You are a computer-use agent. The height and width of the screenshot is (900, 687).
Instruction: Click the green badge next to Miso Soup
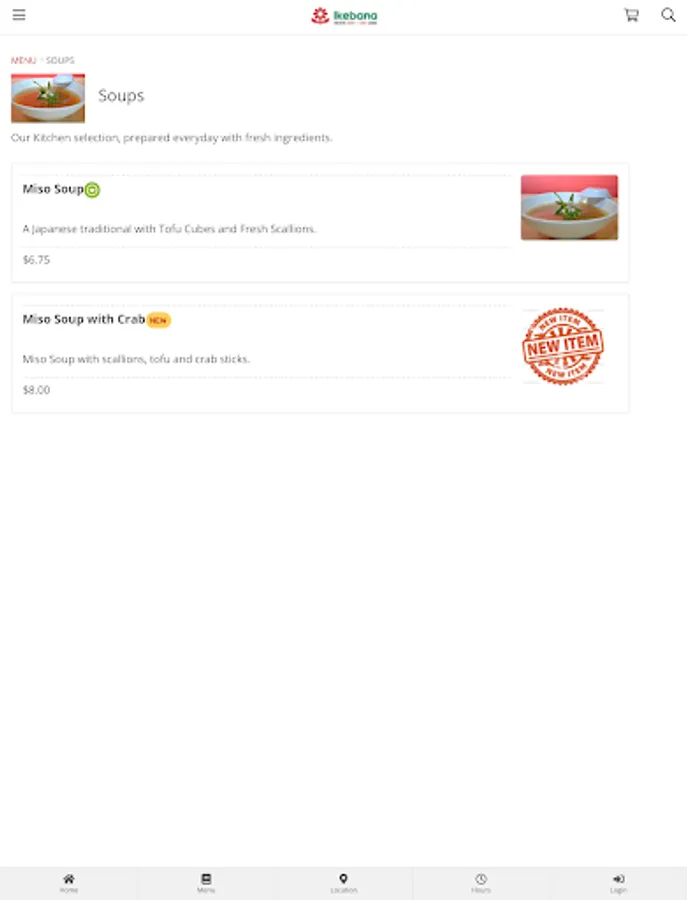click(x=92, y=189)
